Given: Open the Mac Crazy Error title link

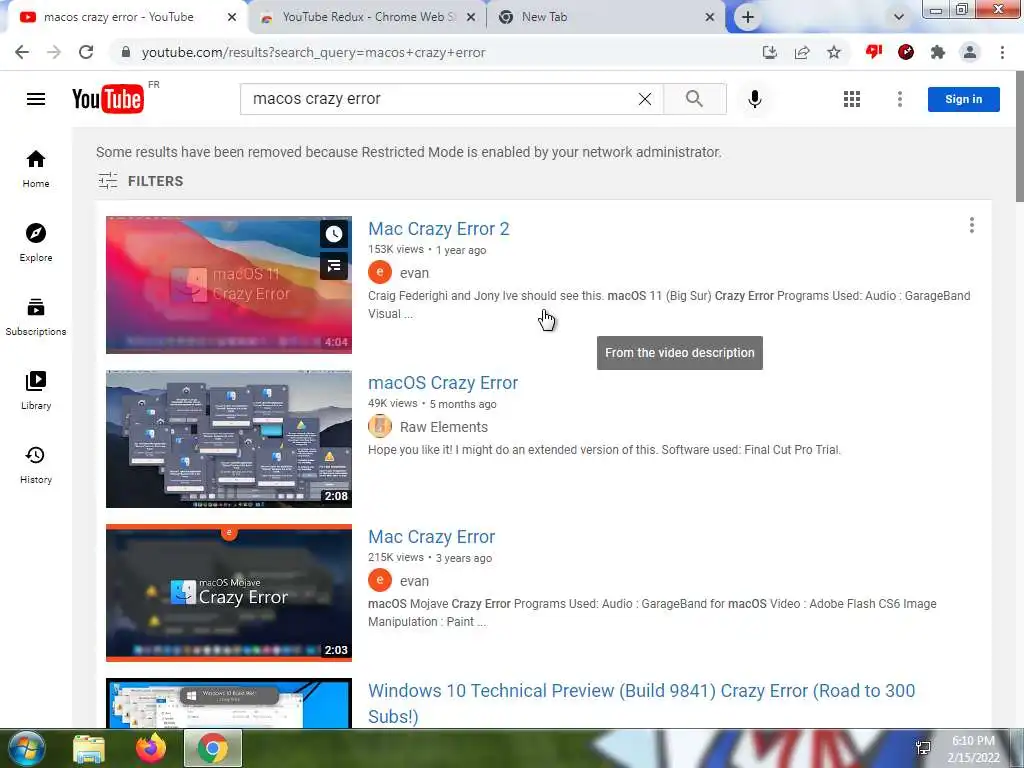Looking at the screenshot, I should tap(432, 537).
